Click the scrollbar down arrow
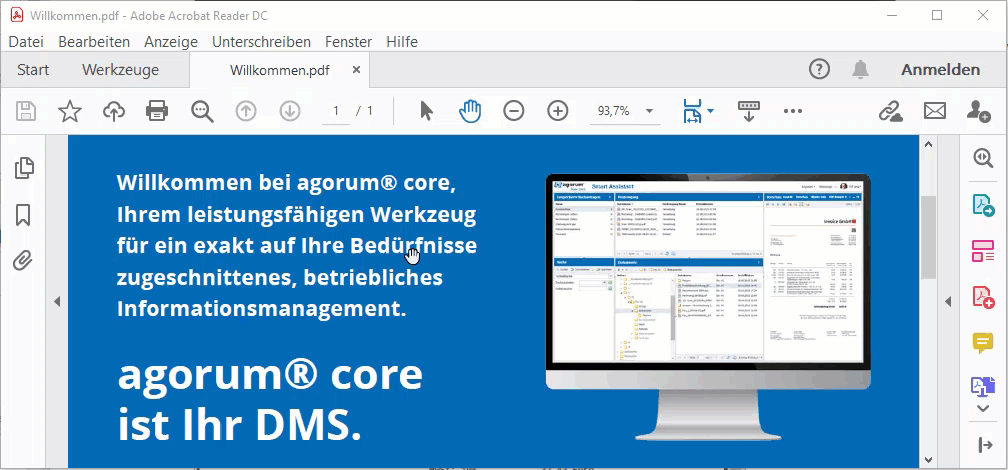The image size is (1008, 470). (x=928, y=459)
